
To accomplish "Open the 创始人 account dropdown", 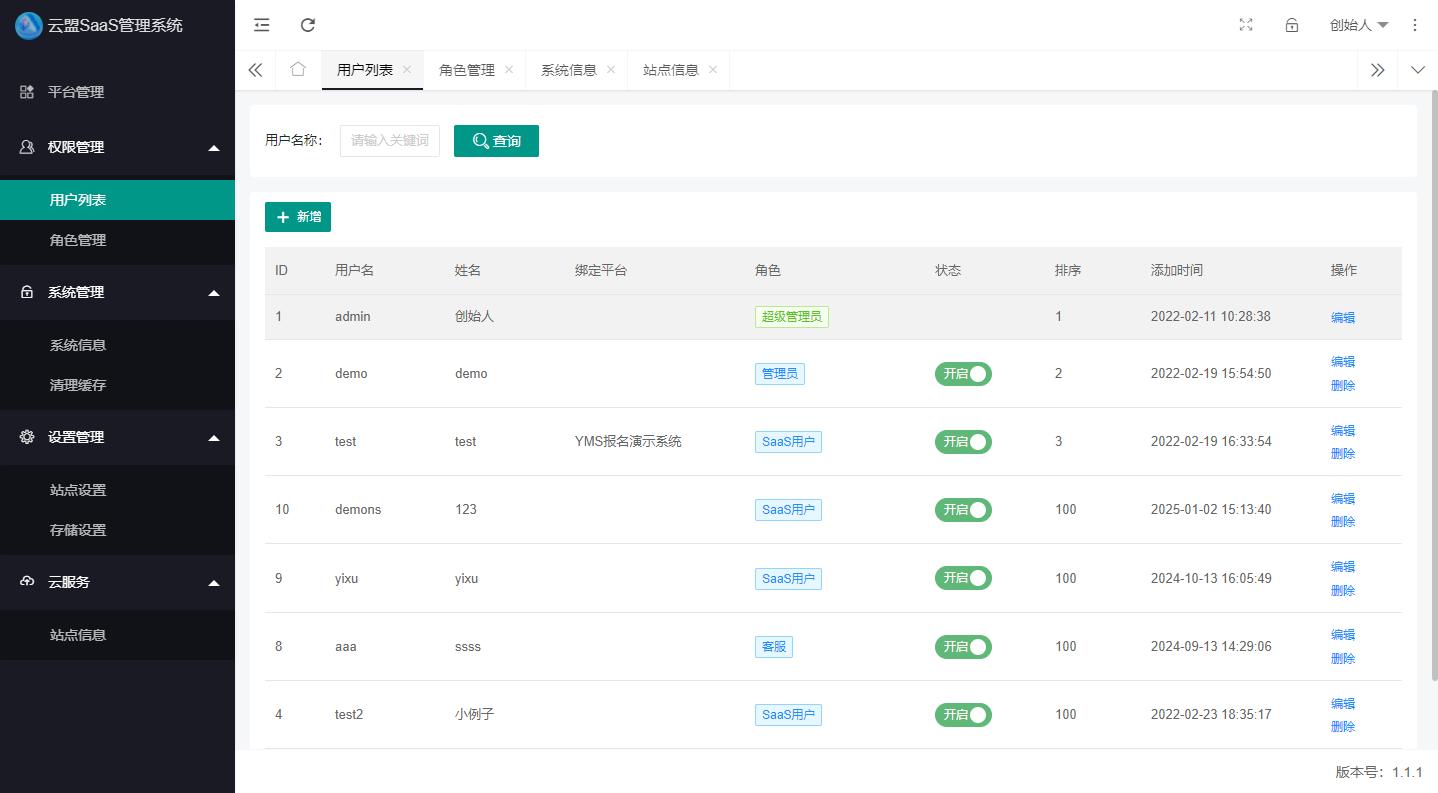I will coord(1358,25).
